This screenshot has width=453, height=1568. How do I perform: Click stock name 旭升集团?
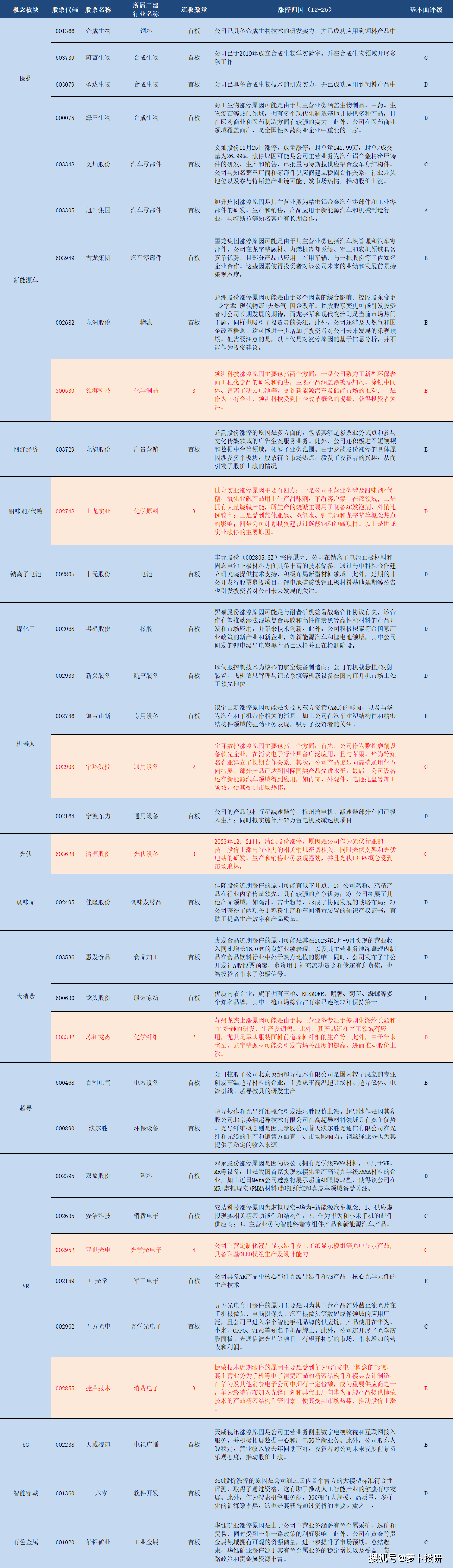coord(98,210)
